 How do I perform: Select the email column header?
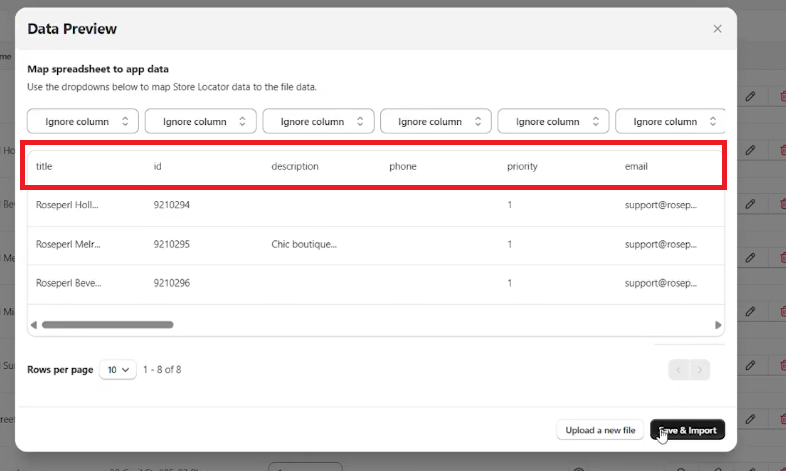click(x=636, y=166)
